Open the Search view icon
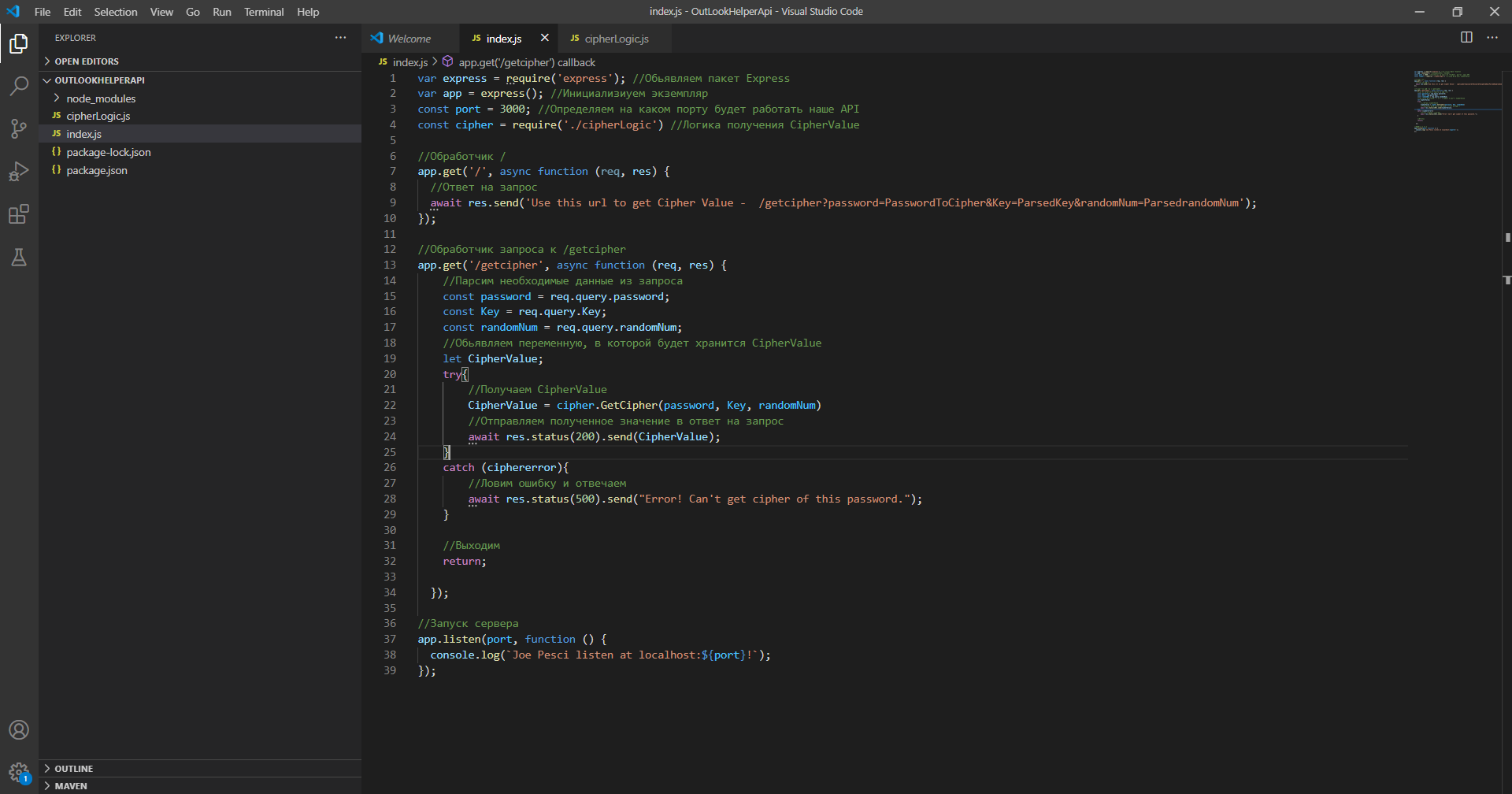Viewport: 1512px width, 794px height. click(x=19, y=86)
